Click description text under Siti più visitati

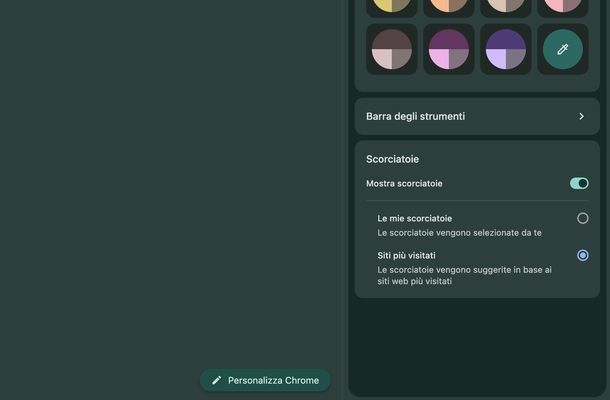pos(464,275)
